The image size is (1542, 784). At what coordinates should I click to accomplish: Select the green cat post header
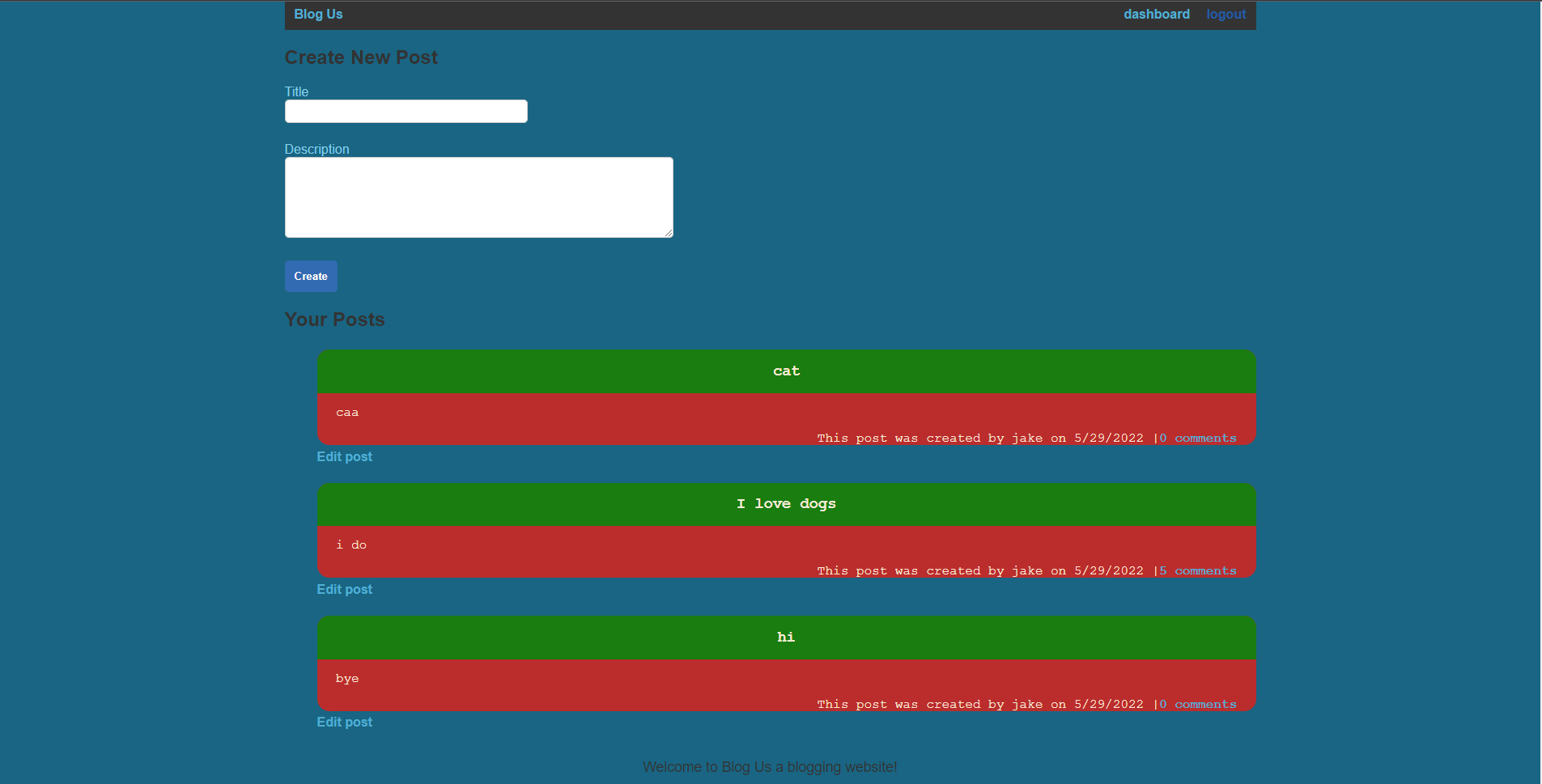click(x=785, y=371)
